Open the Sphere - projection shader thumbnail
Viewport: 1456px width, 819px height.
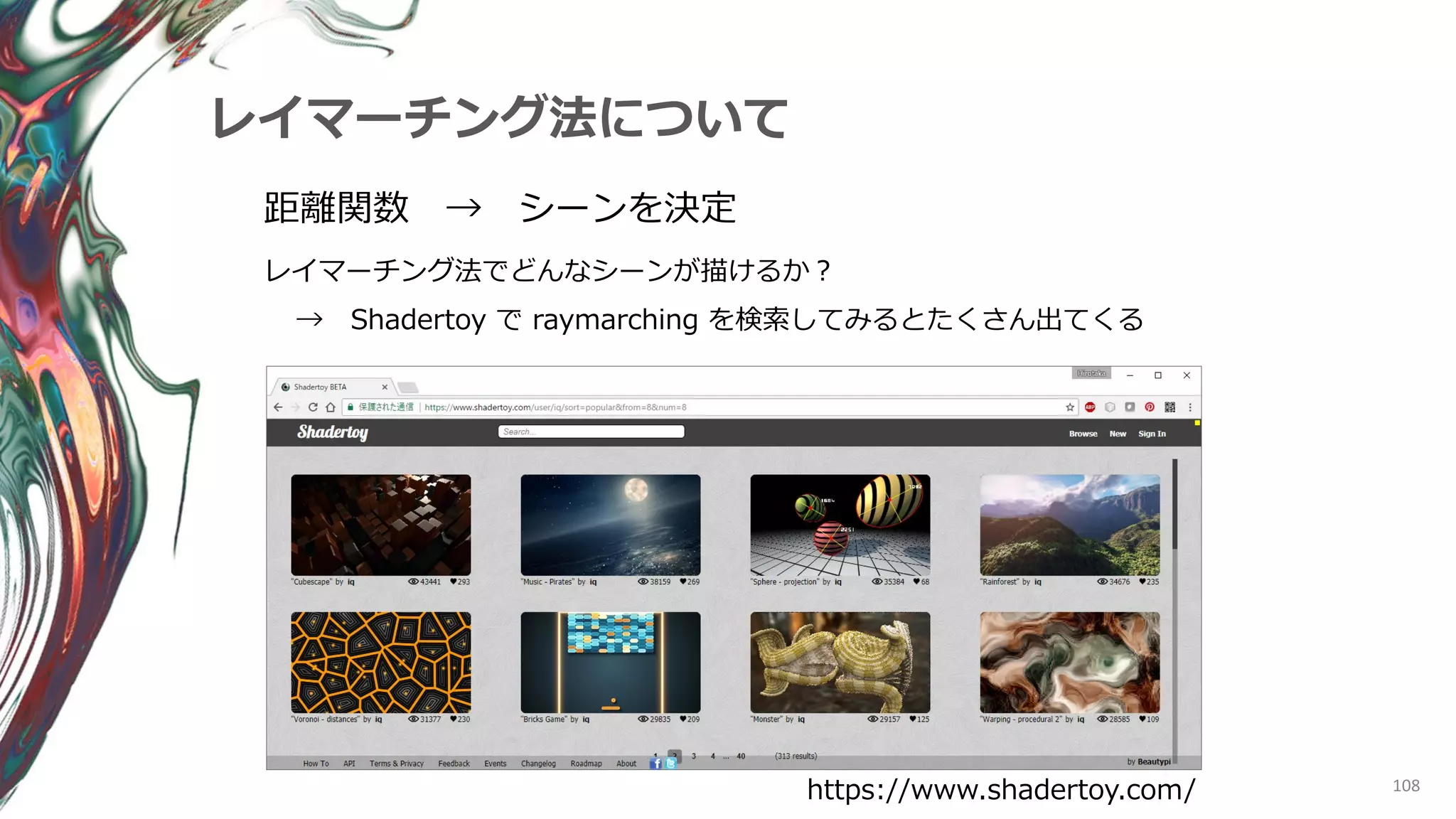[840, 525]
